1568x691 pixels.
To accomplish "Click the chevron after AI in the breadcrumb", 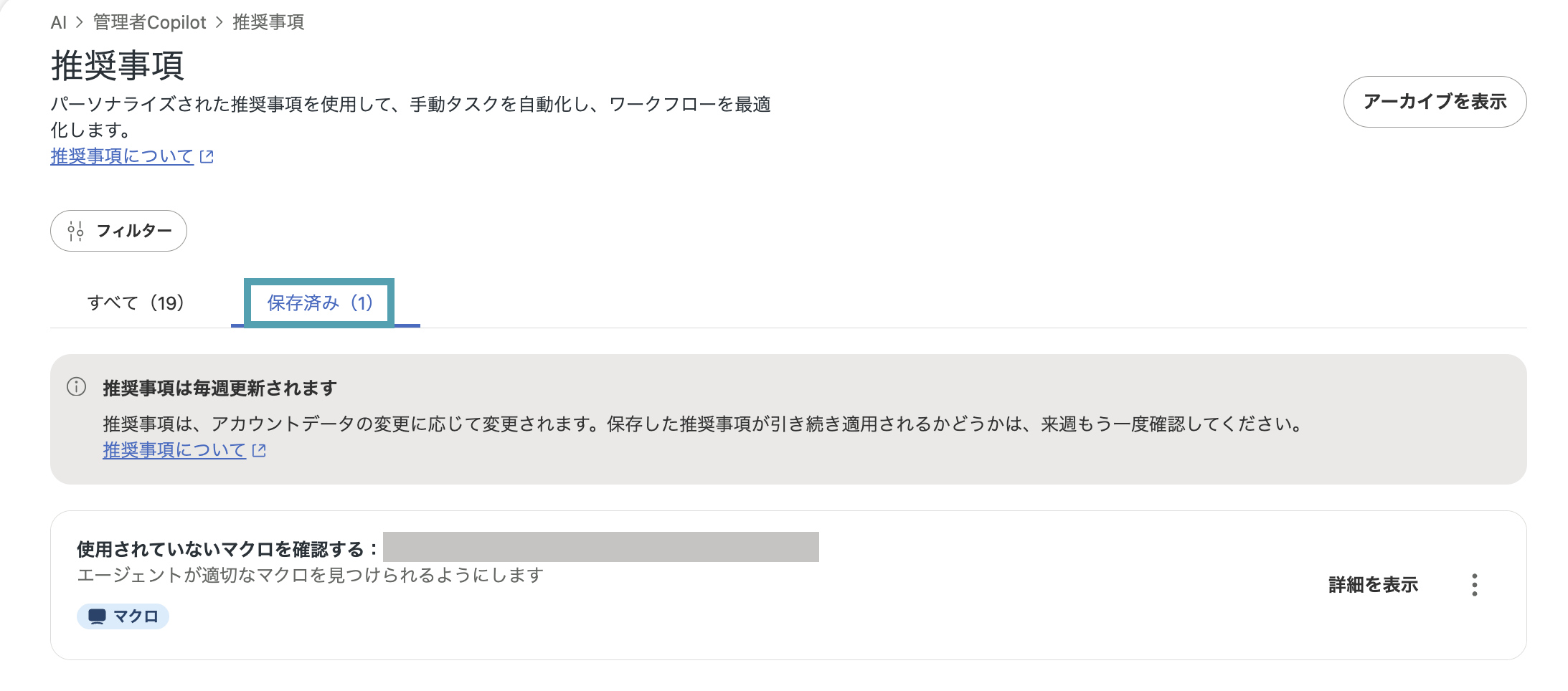I will tap(80, 22).
